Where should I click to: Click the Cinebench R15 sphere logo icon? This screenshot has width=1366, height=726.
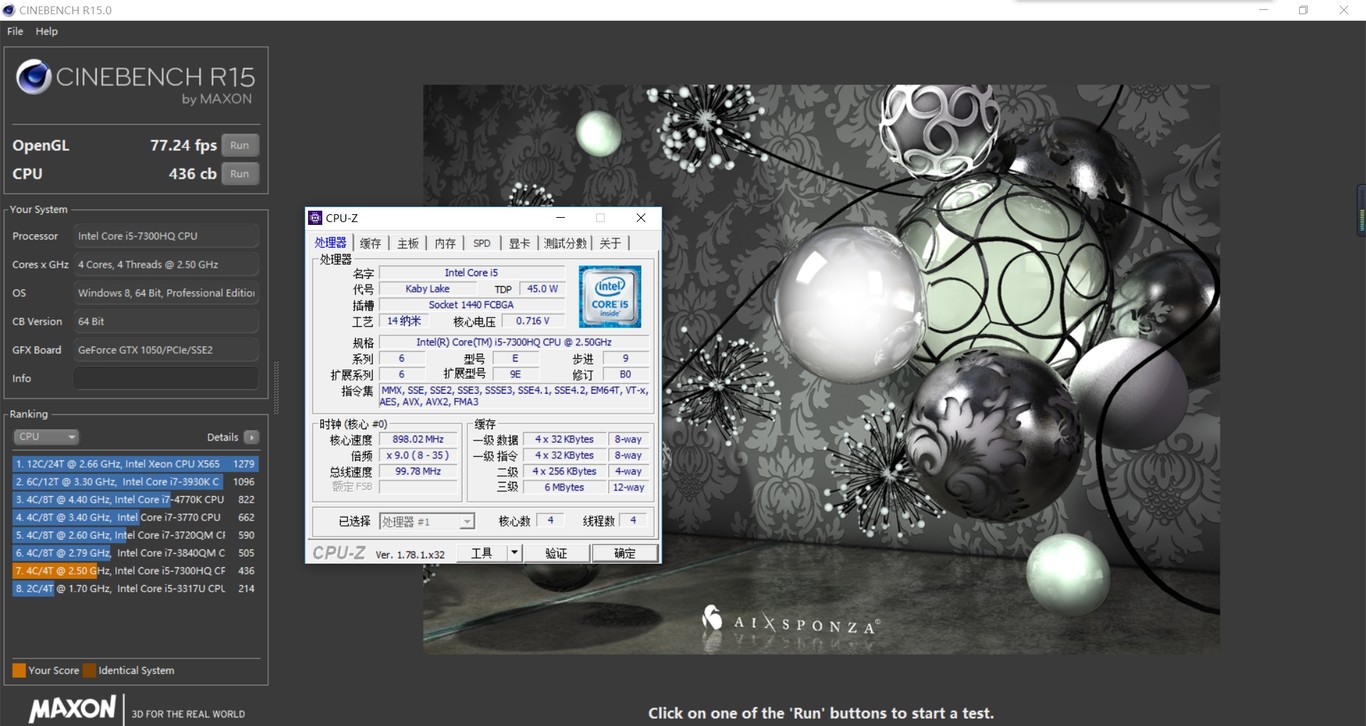point(34,77)
